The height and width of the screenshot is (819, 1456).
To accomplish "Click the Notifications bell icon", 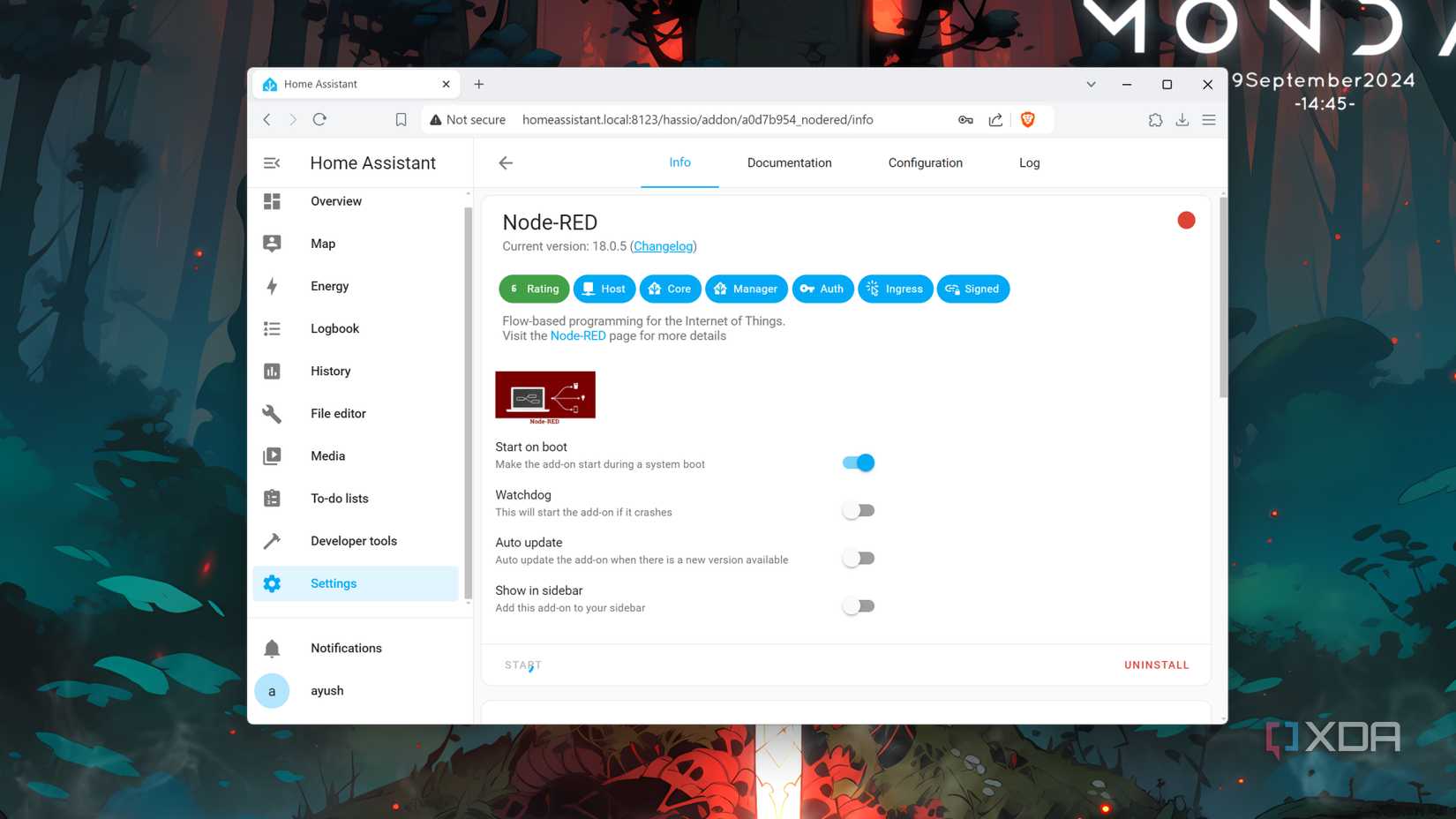I will click(272, 647).
